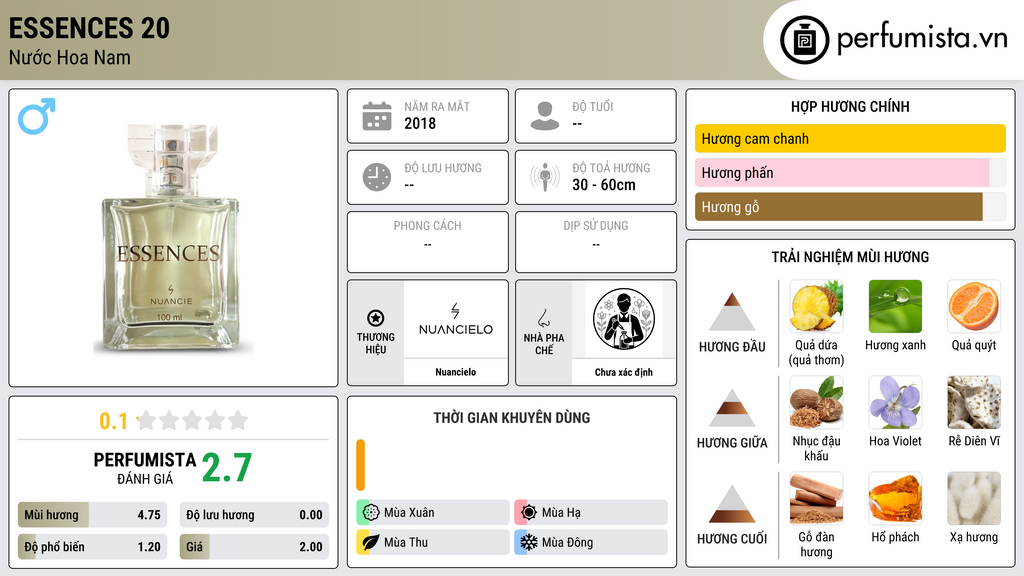
Task: Select the Hổ phách amber image
Action: [x=895, y=498]
